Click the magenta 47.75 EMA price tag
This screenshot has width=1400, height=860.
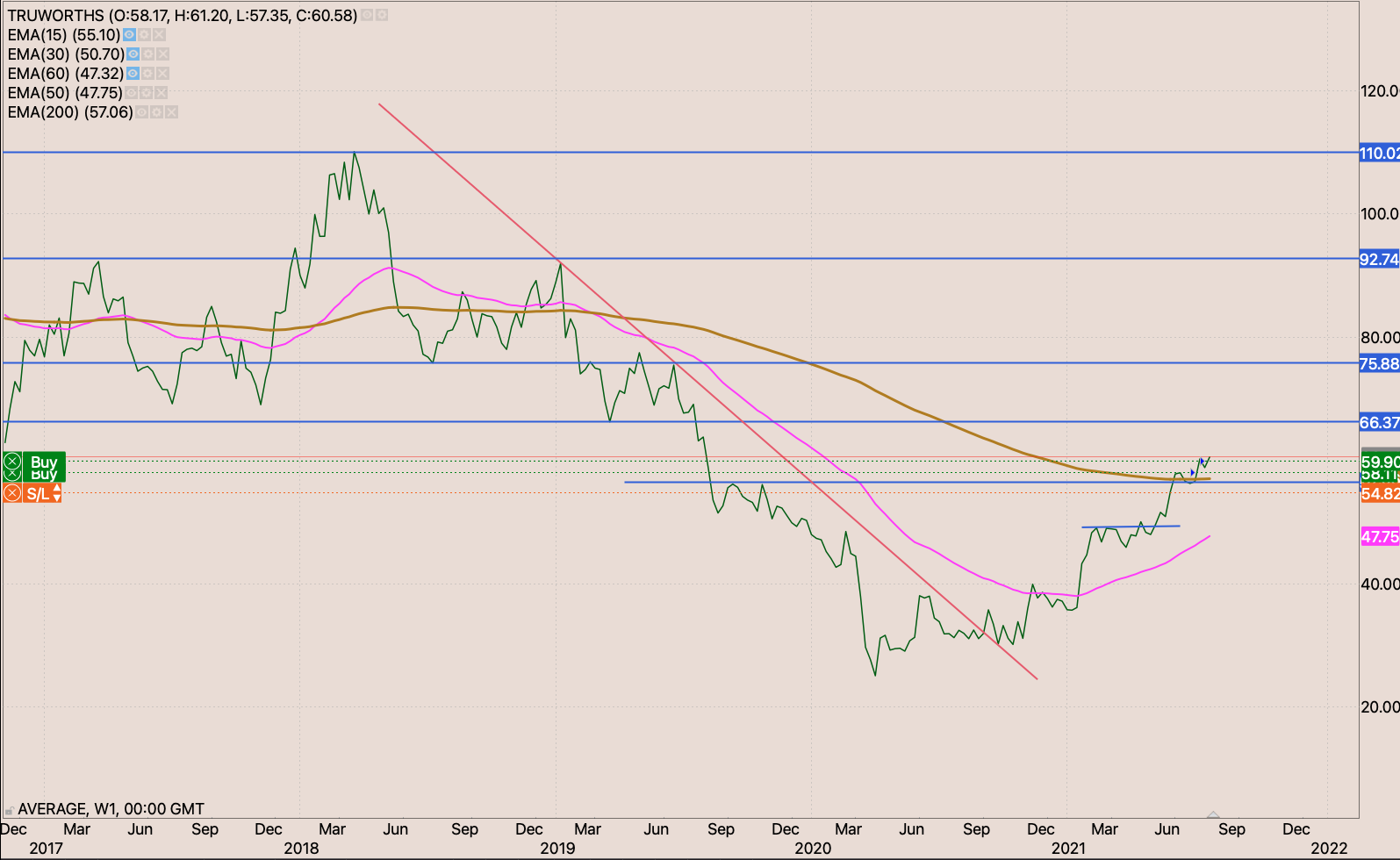(x=1379, y=537)
